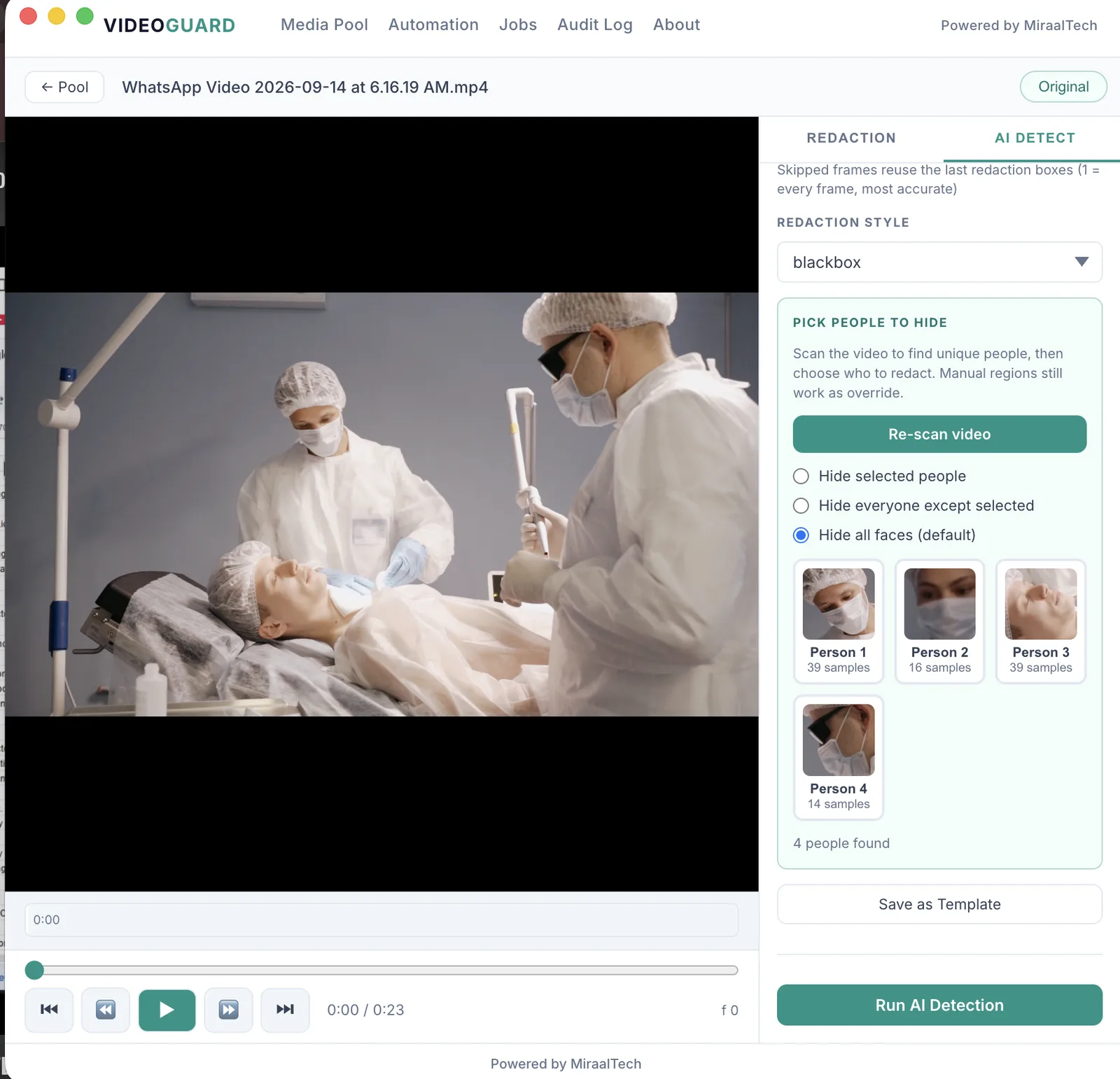The image size is (1120, 1079).
Task: Click the VideoGuard logo
Action: (169, 25)
